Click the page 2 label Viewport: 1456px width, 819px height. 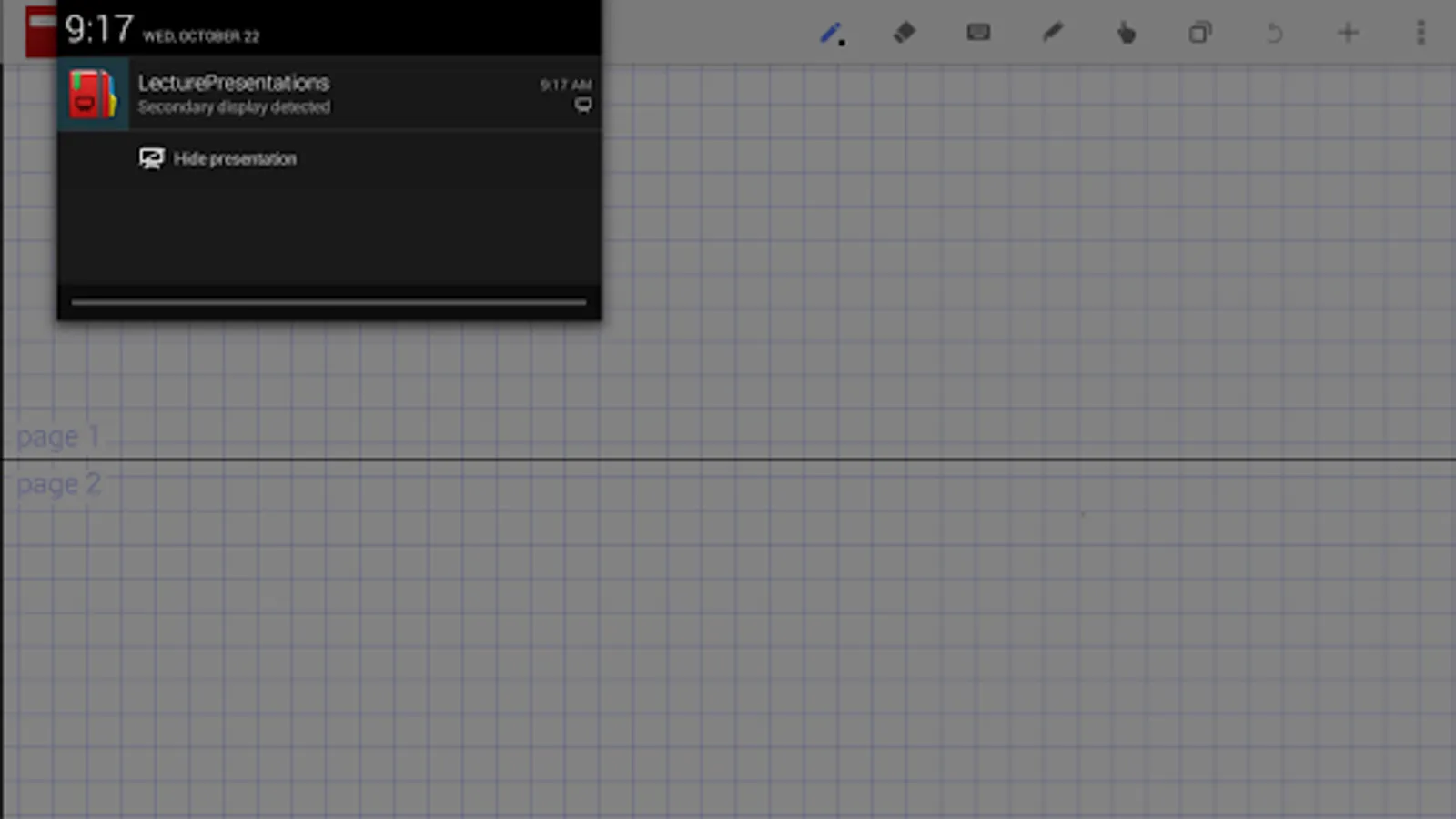[x=58, y=484]
